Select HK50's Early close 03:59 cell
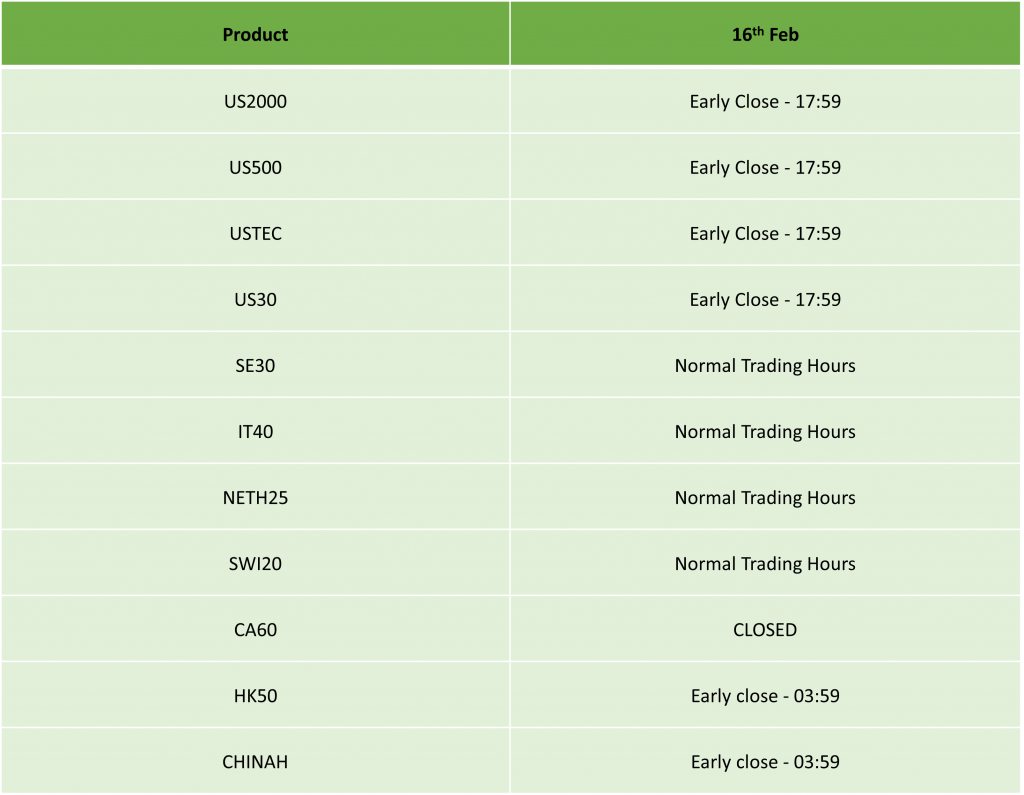 click(x=765, y=695)
